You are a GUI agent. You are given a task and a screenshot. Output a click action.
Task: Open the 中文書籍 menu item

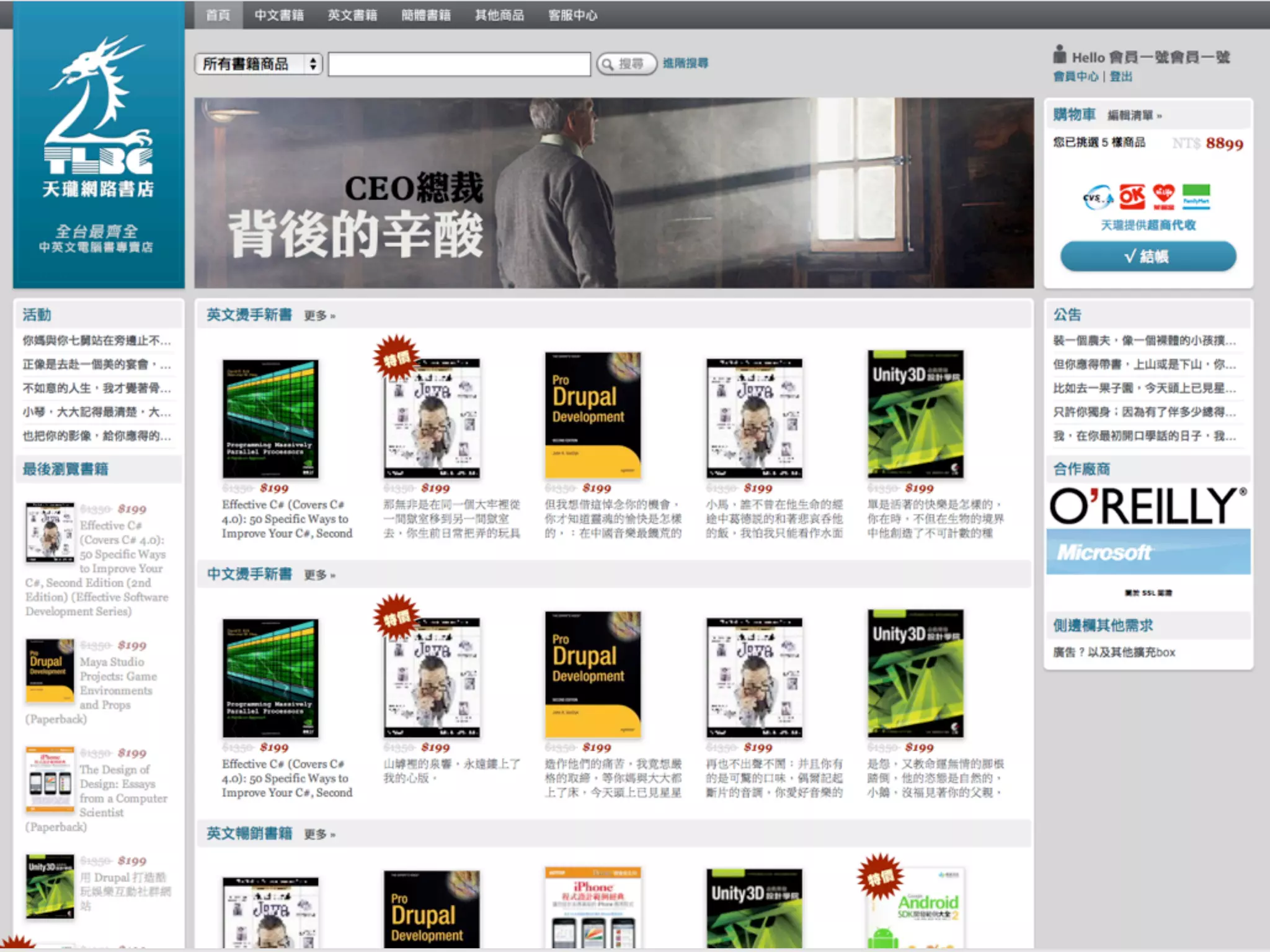point(279,15)
